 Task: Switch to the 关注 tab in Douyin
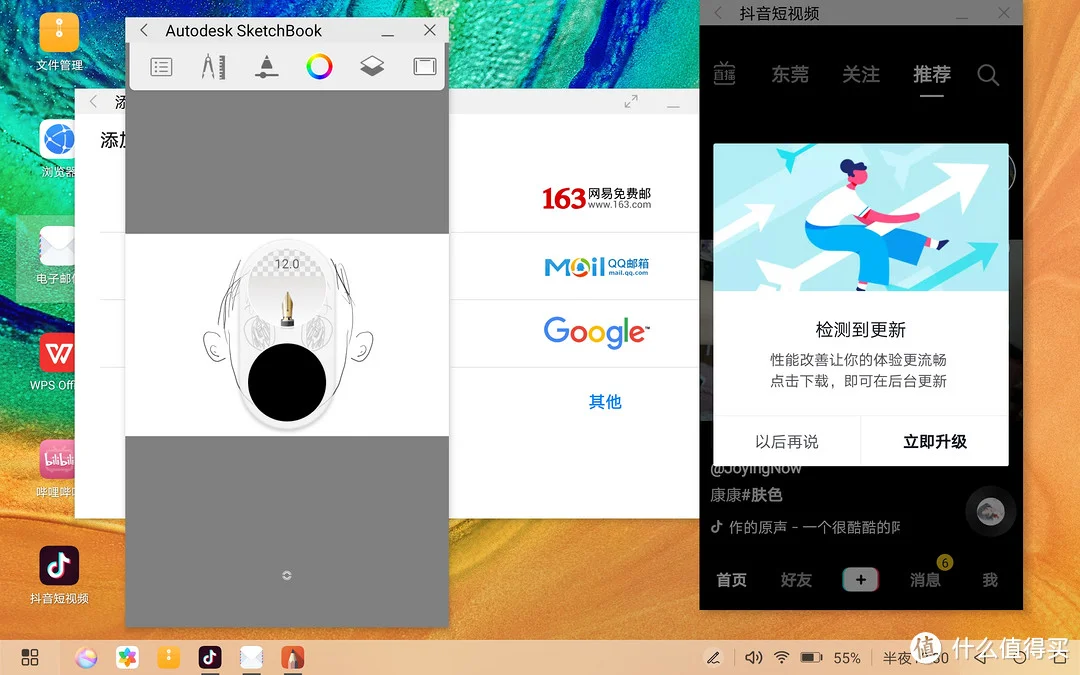[x=861, y=74]
